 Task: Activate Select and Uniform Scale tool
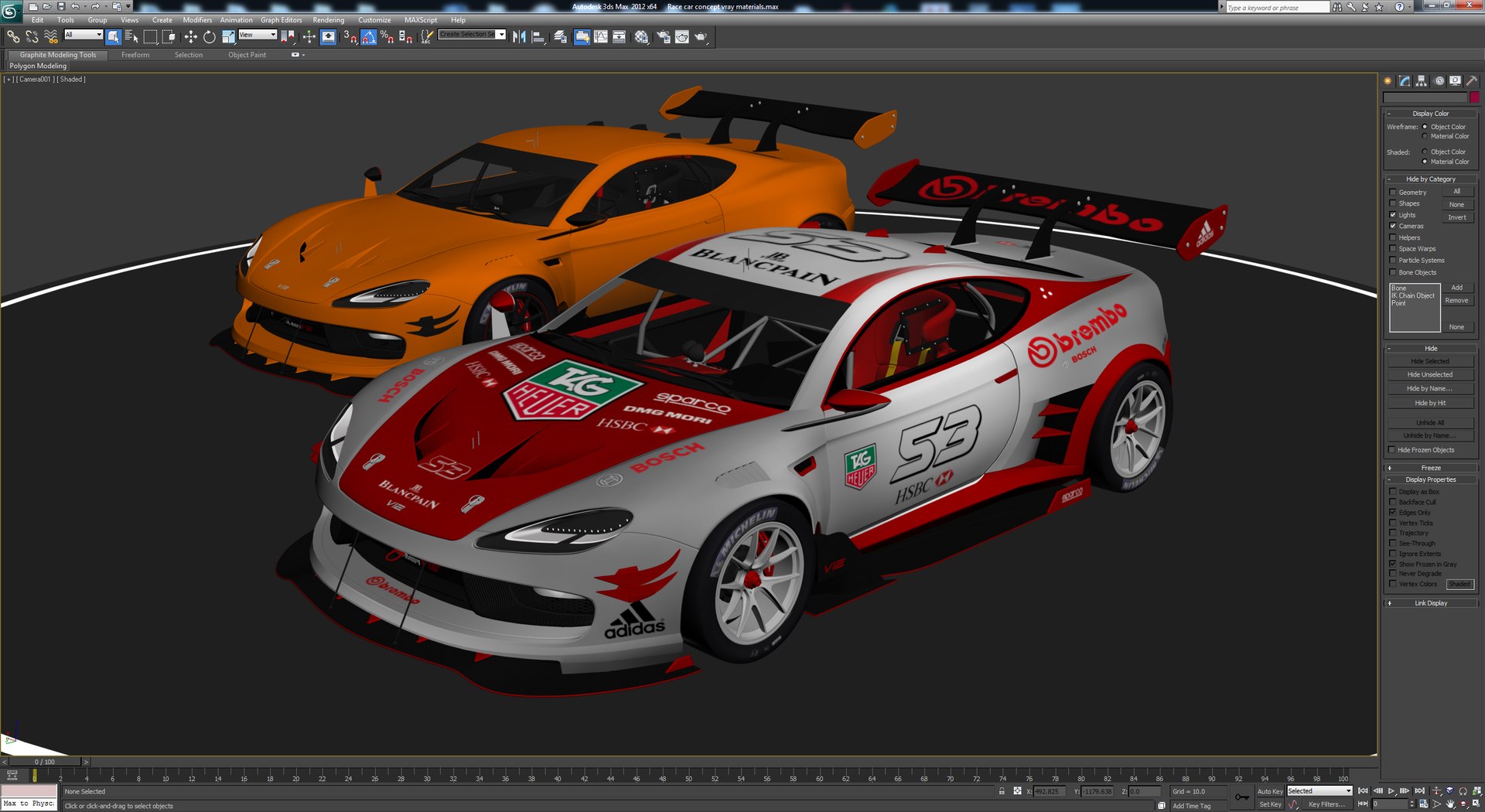228,36
